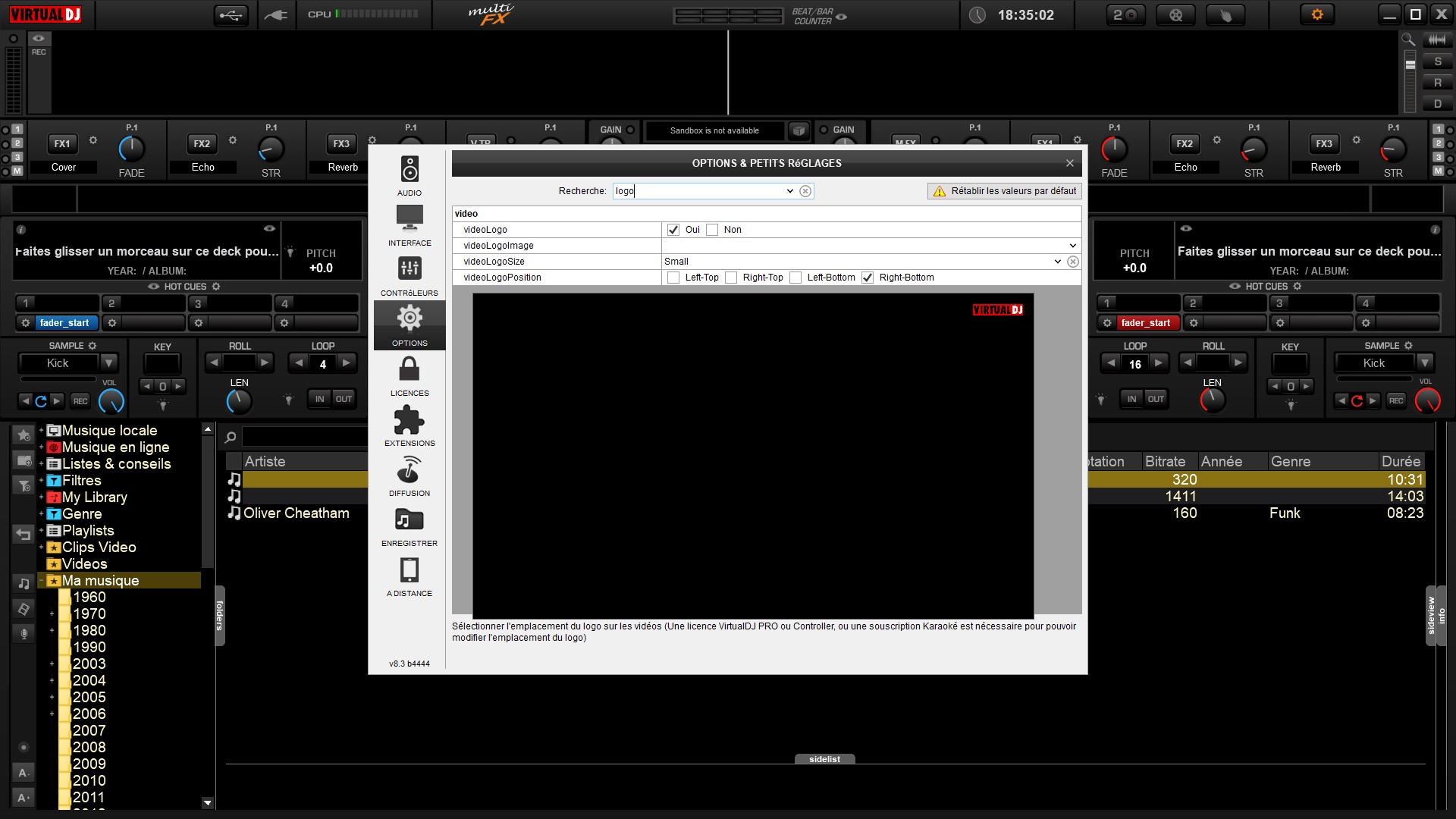Image resolution: width=1456 pixels, height=819 pixels.
Task: Click the waveform zoom magnifier icon
Action: point(1408,39)
